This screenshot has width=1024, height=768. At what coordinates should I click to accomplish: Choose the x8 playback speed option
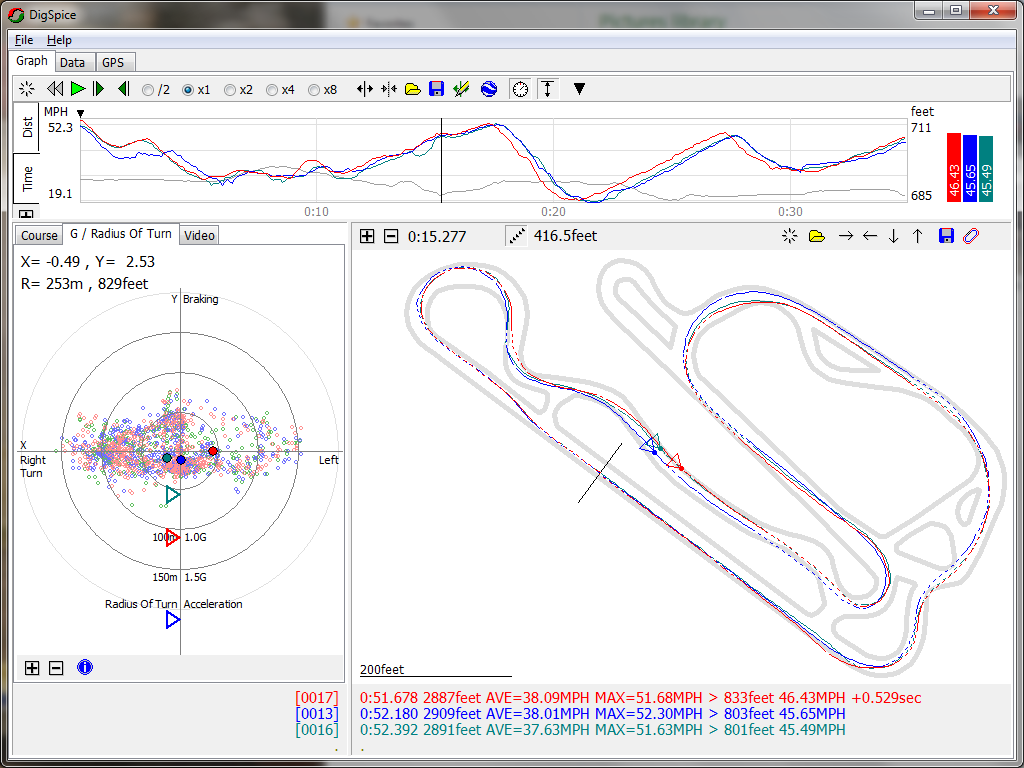(x=314, y=90)
